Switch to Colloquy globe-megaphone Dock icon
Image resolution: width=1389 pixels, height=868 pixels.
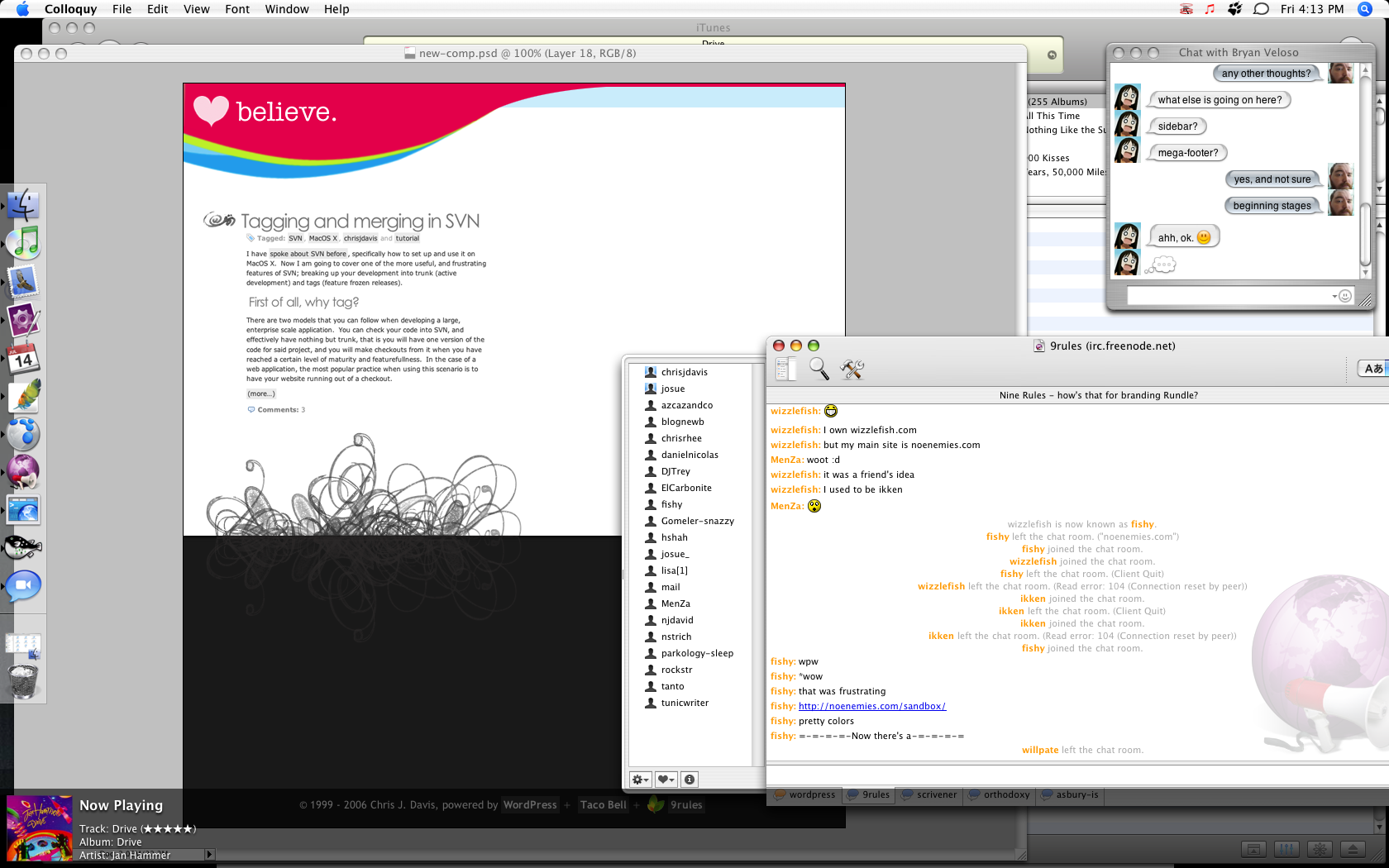point(23,471)
